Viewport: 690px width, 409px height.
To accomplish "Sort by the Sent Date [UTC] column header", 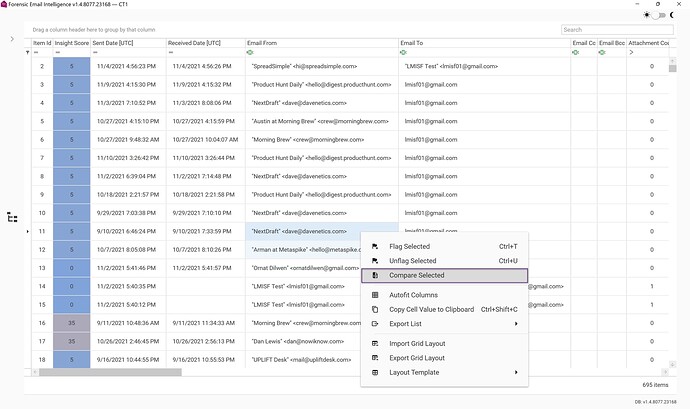I will tap(126, 43).
